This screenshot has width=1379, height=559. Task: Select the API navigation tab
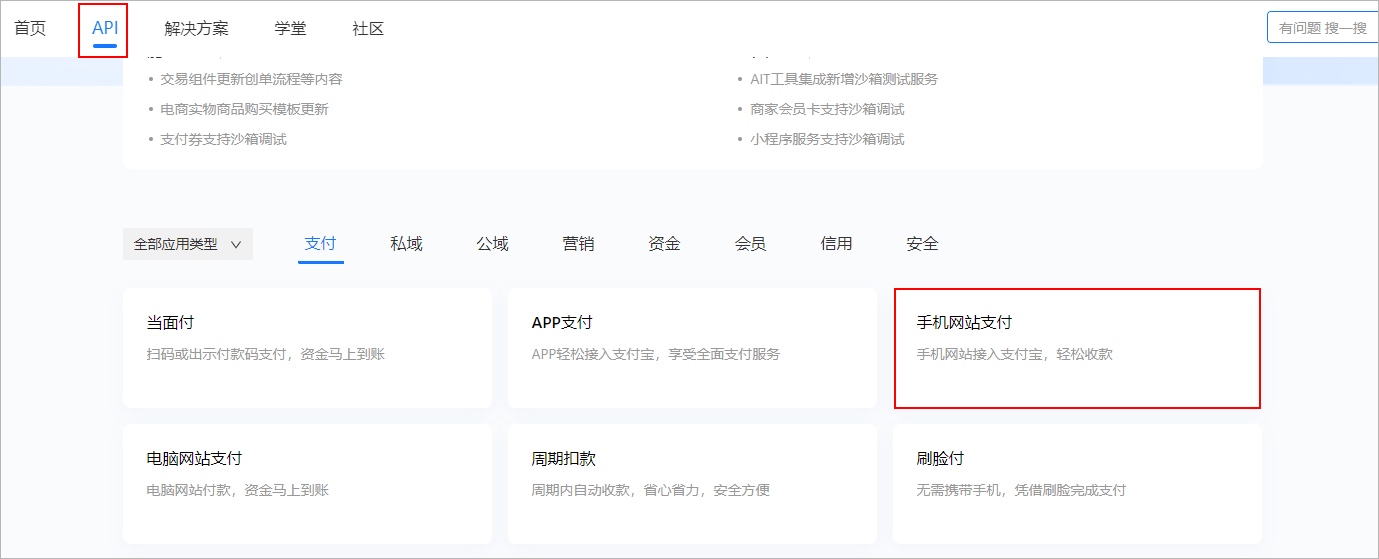click(105, 28)
